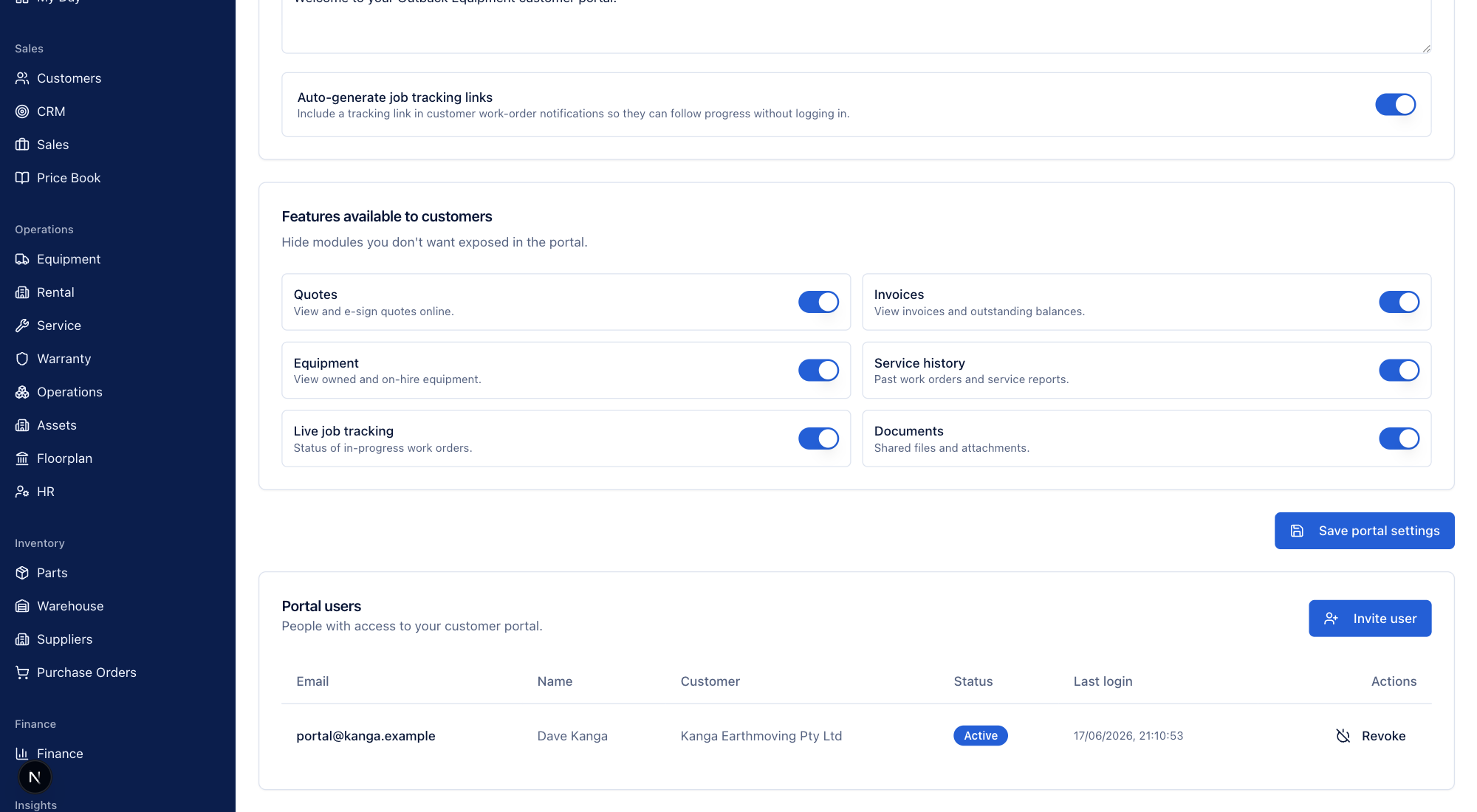1477x812 pixels.
Task: Click Kanga Earthmoving Pty Ltd cell
Action: click(x=761, y=736)
